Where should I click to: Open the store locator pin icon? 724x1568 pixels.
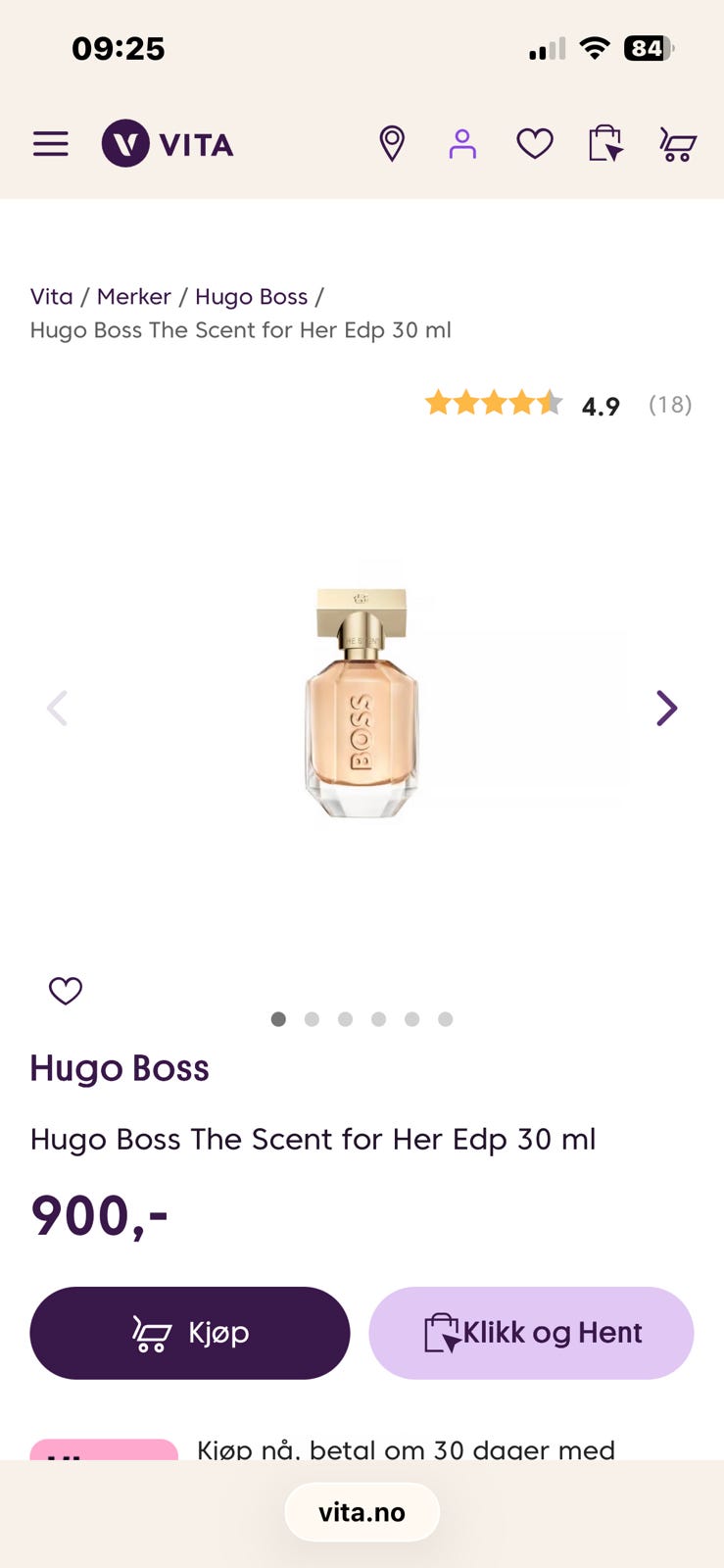pos(392,144)
